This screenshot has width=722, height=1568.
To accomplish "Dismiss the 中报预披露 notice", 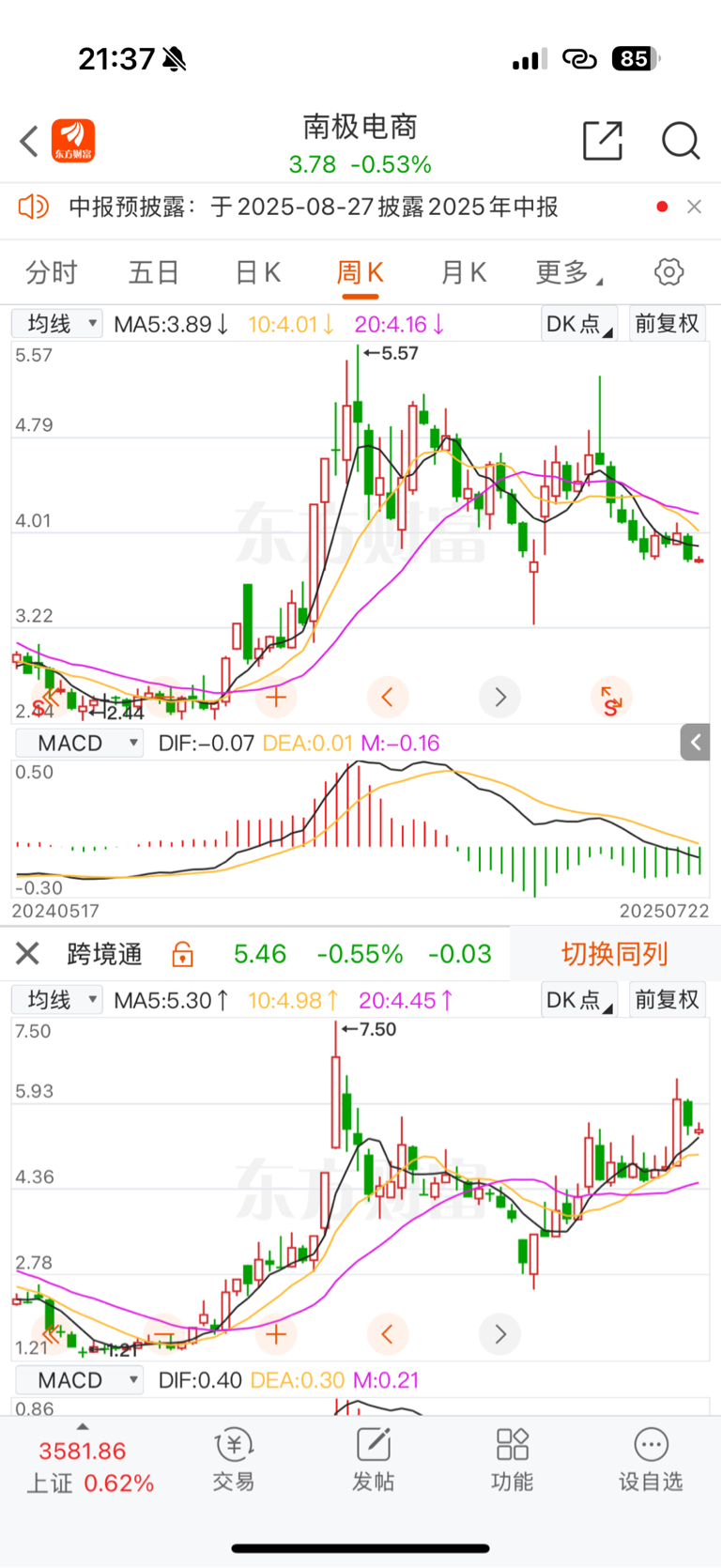I will pos(695,207).
